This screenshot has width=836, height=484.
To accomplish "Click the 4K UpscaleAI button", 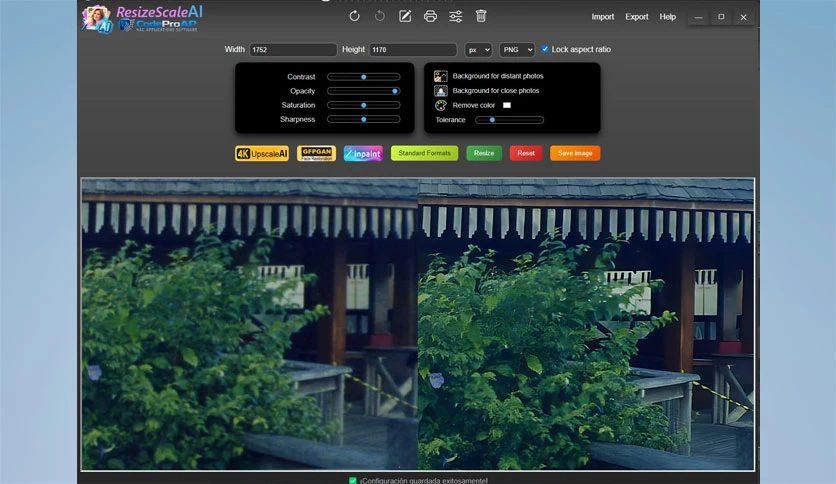I will click(x=262, y=154).
